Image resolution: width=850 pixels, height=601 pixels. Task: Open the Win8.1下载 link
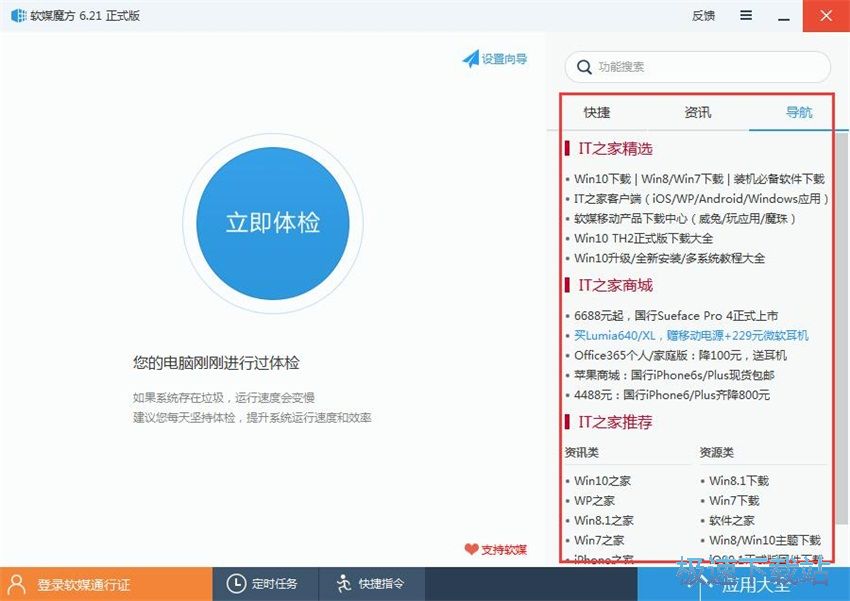coord(739,481)
